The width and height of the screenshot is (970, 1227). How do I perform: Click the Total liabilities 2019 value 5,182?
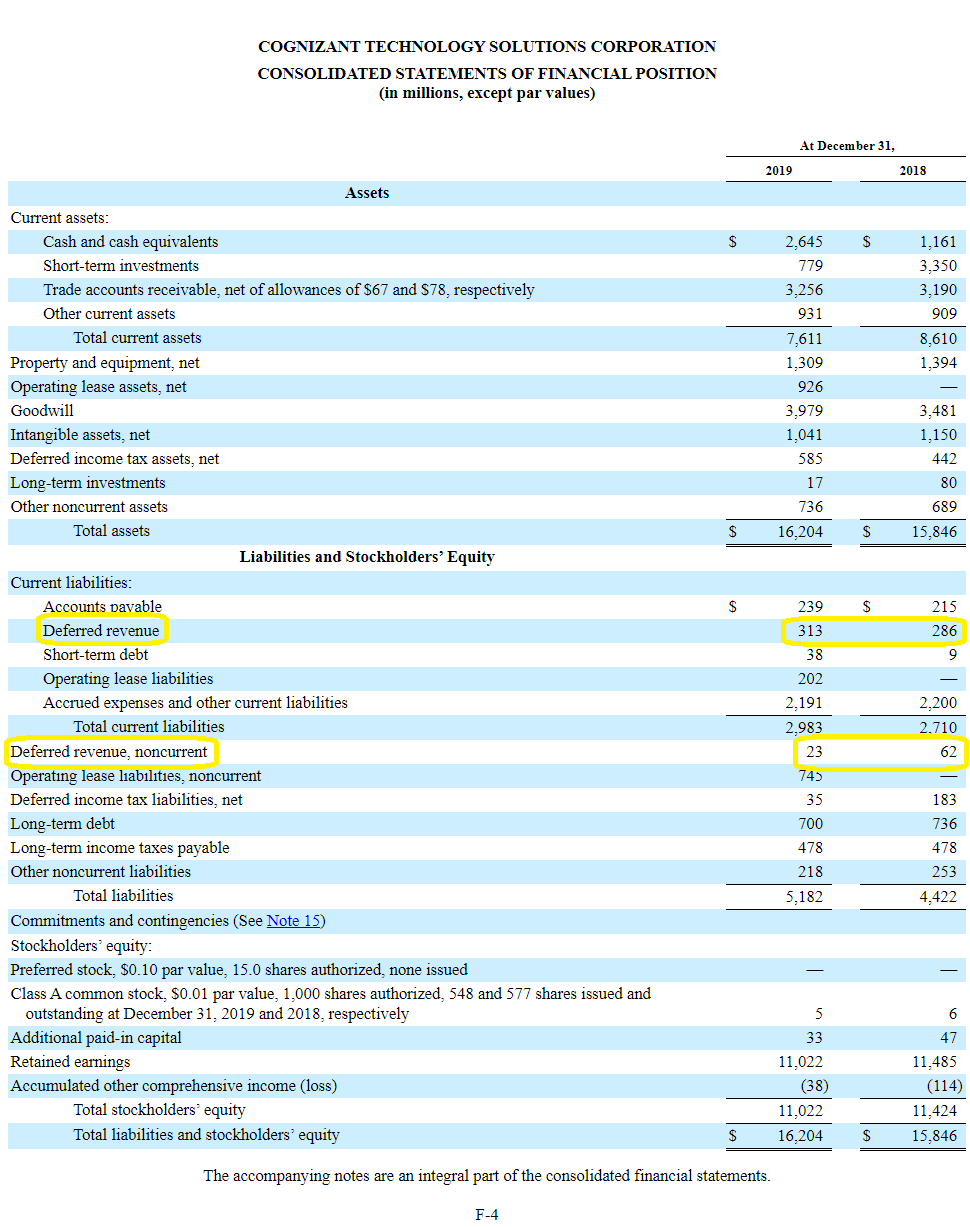[804, 897]
